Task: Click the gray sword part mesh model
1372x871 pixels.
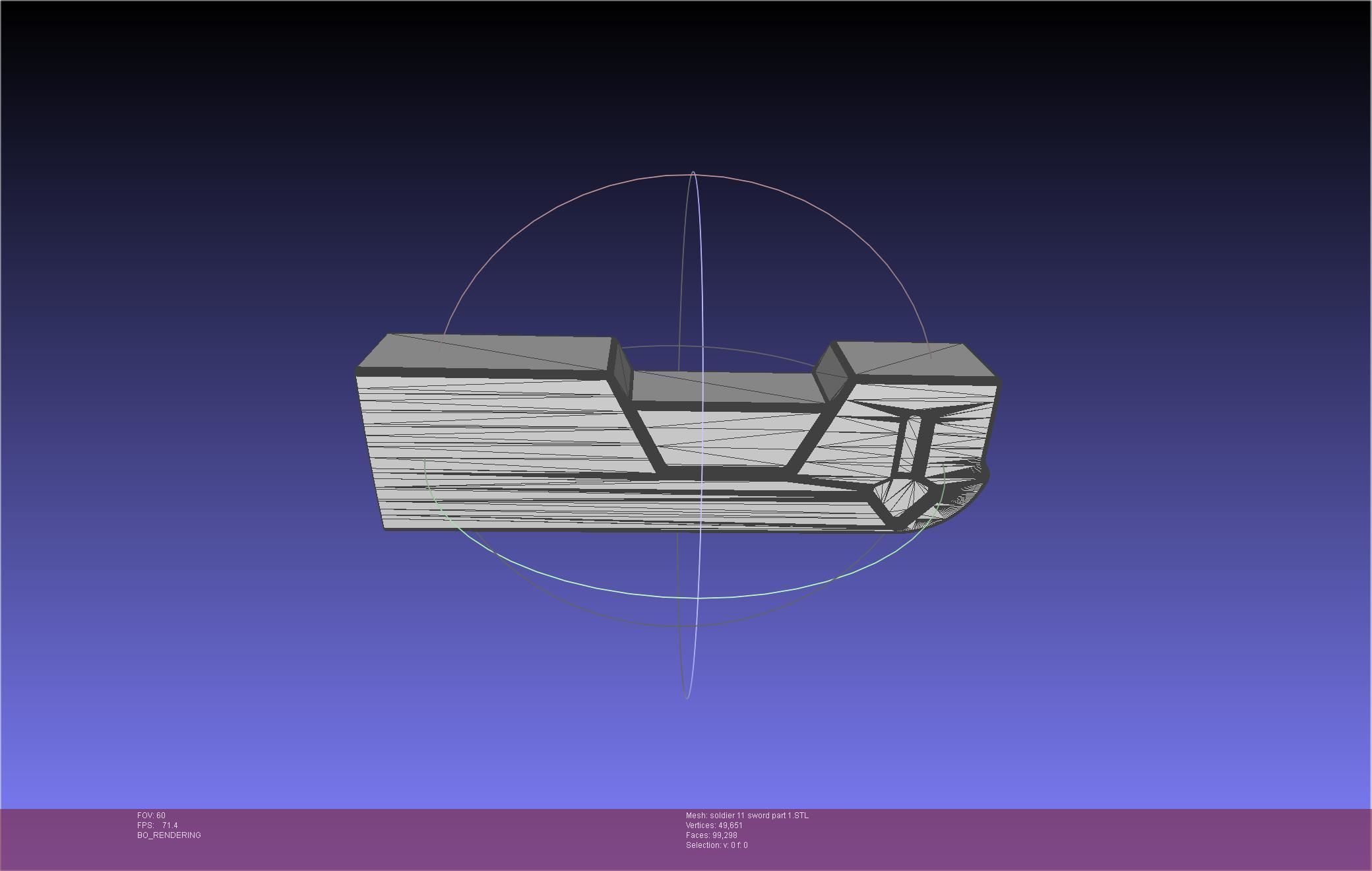Action: 678,433
